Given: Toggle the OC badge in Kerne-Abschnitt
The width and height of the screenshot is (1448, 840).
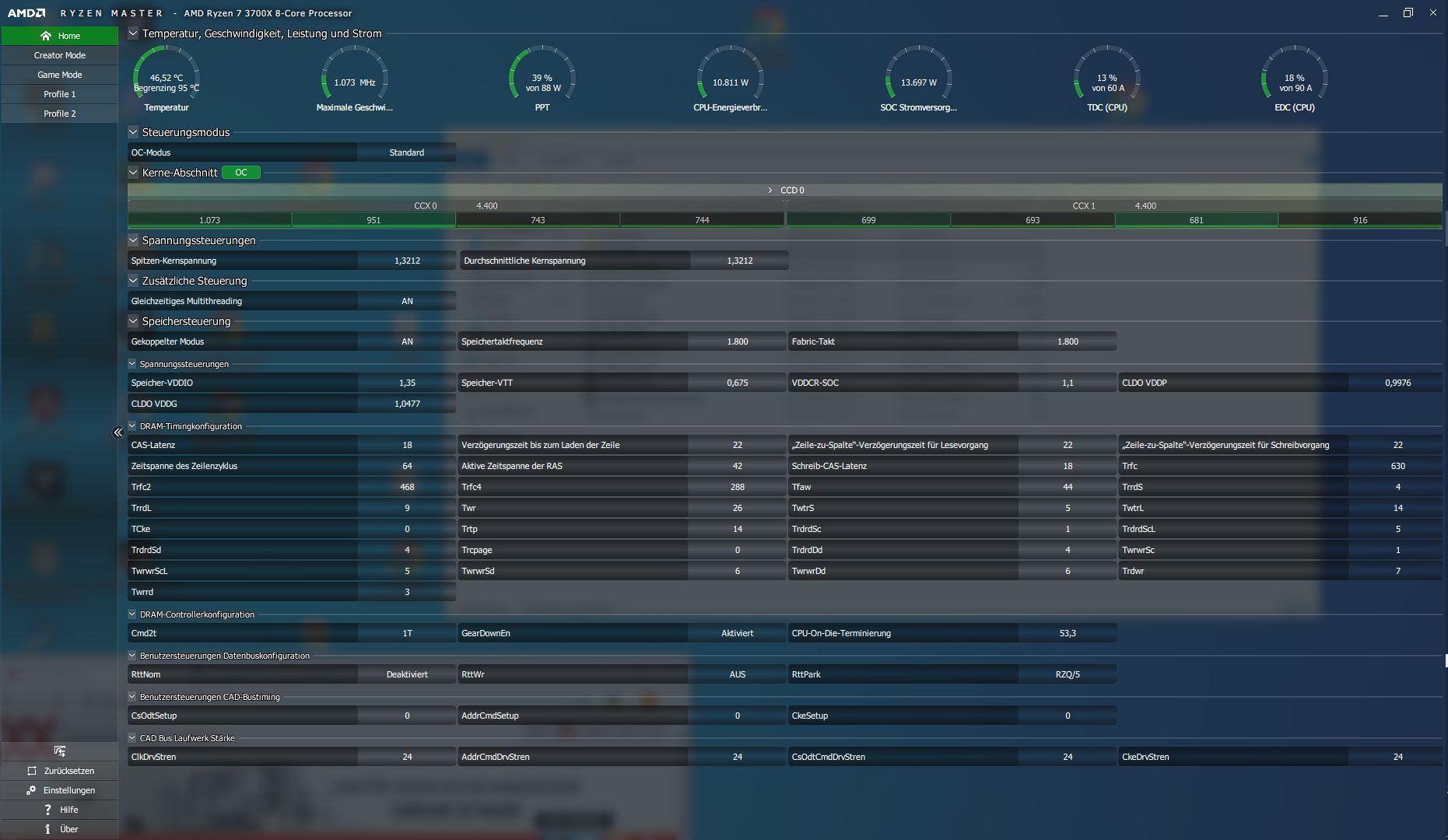Looking at the screenshot, I should click(241, 173).
